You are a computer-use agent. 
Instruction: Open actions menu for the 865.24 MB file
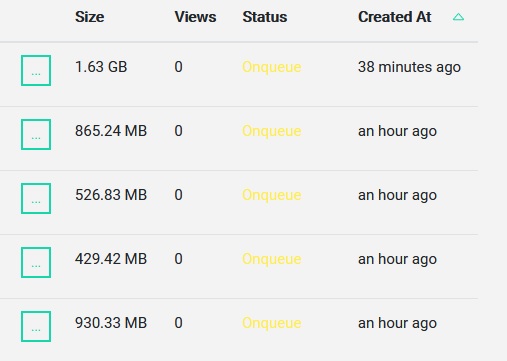[36, 134]
